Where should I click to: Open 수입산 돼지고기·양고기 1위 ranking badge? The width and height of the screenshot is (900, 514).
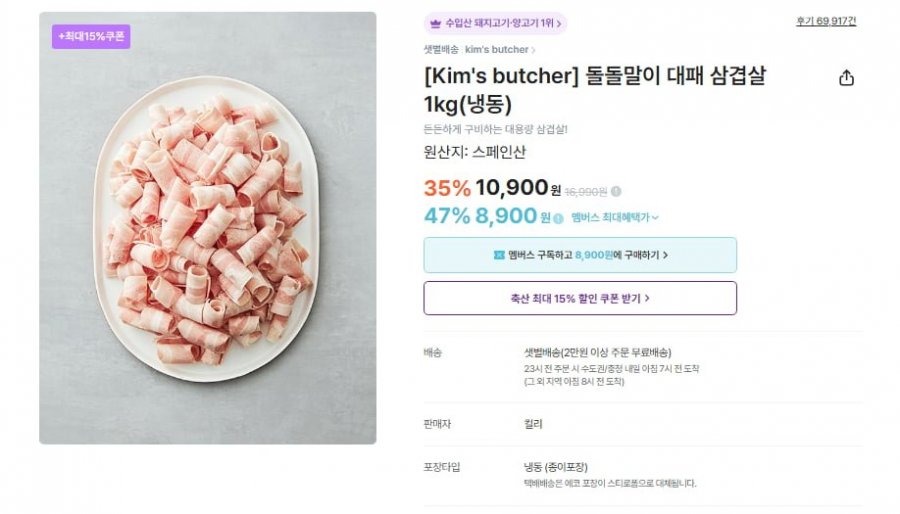tap(495, 23)
